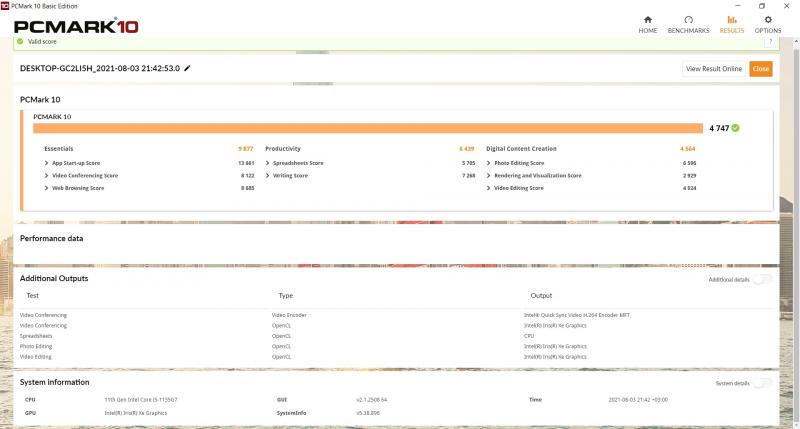Click the Output column header
800x429 pixels.
click(x=541, y=295)
